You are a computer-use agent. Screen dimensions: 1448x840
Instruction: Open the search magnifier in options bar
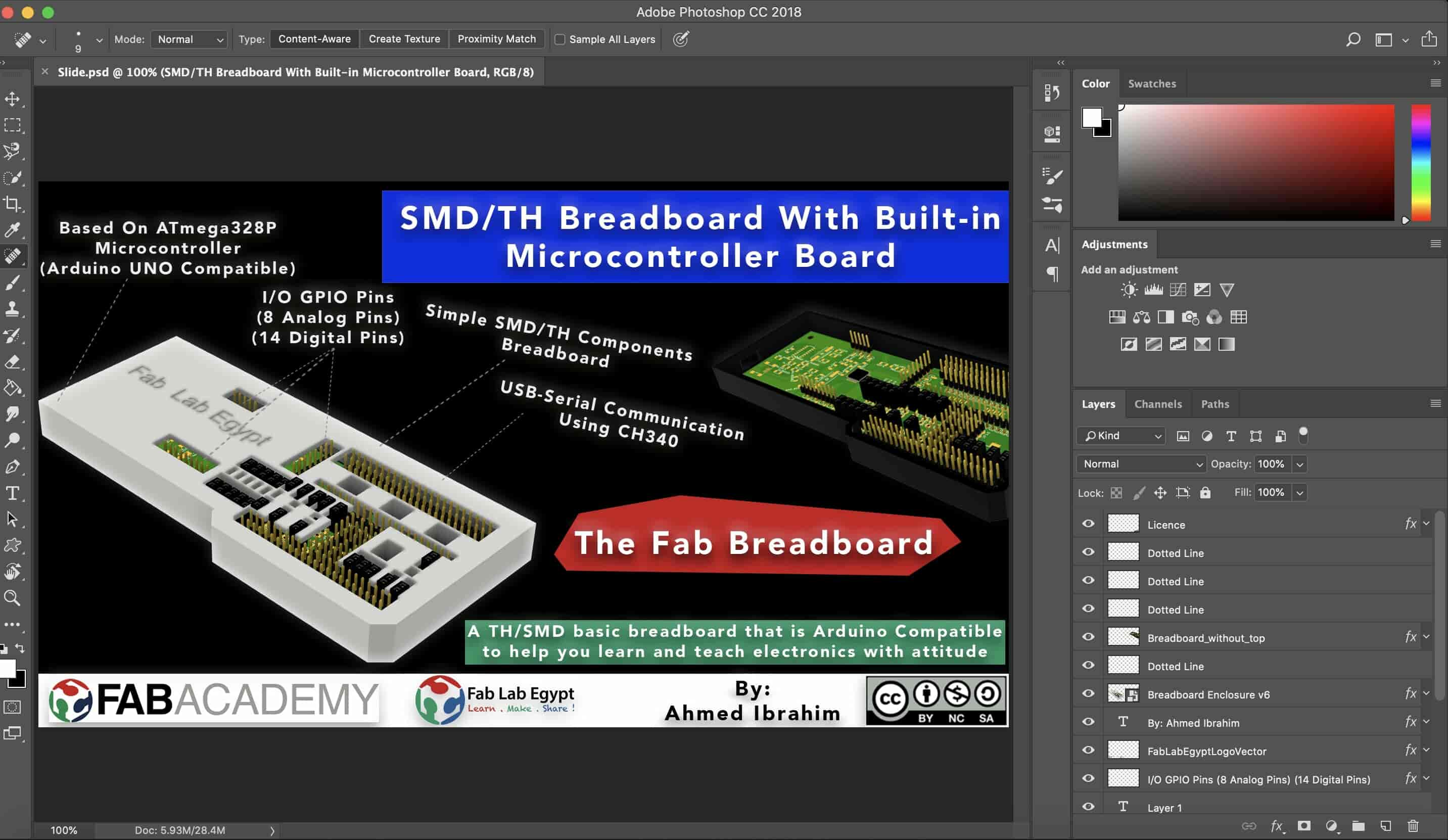pyautogui.click(x=1352, y=39)
